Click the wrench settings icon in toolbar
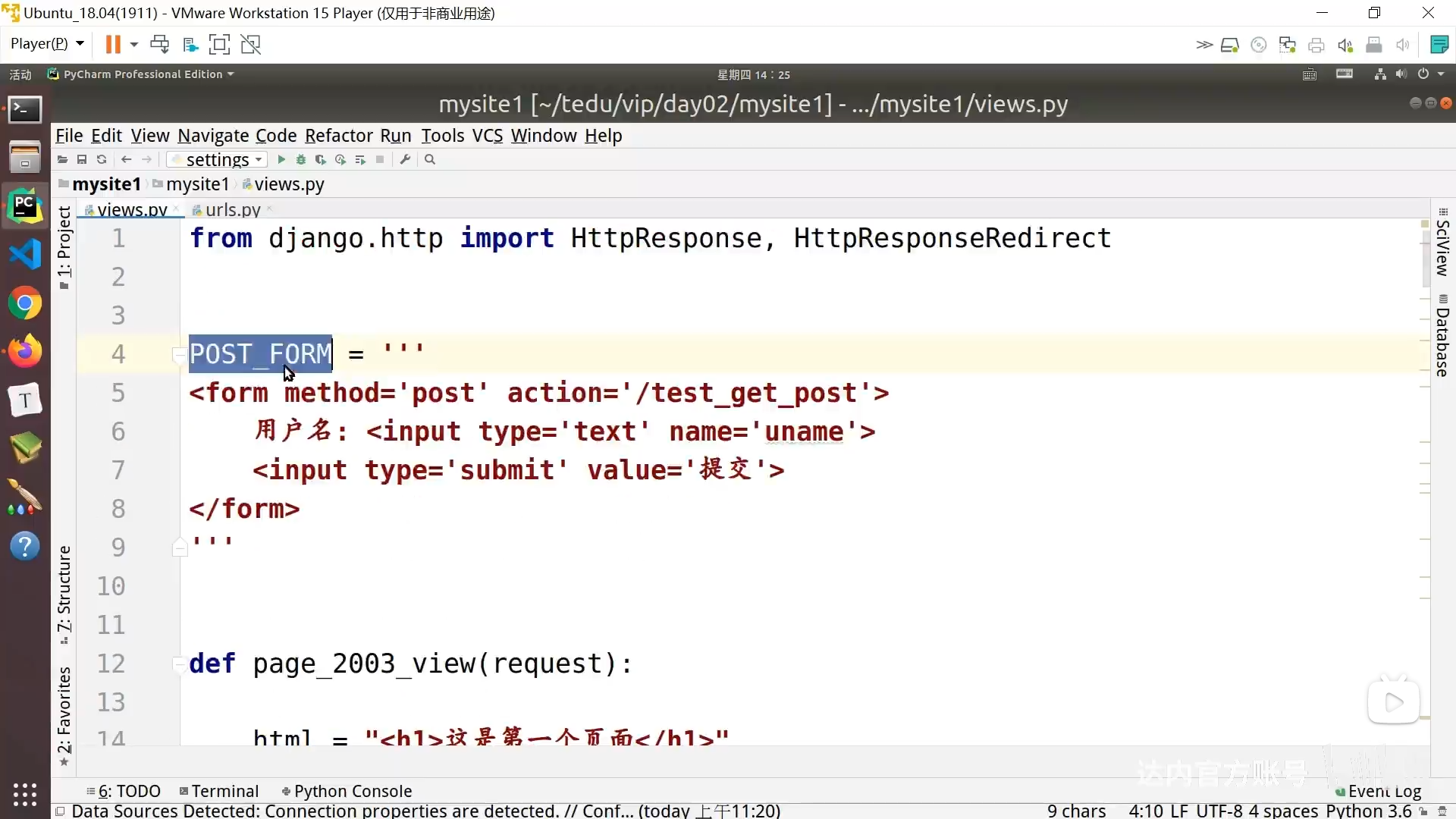This screenshot has height=819, width=1456. tap(405, 160)
